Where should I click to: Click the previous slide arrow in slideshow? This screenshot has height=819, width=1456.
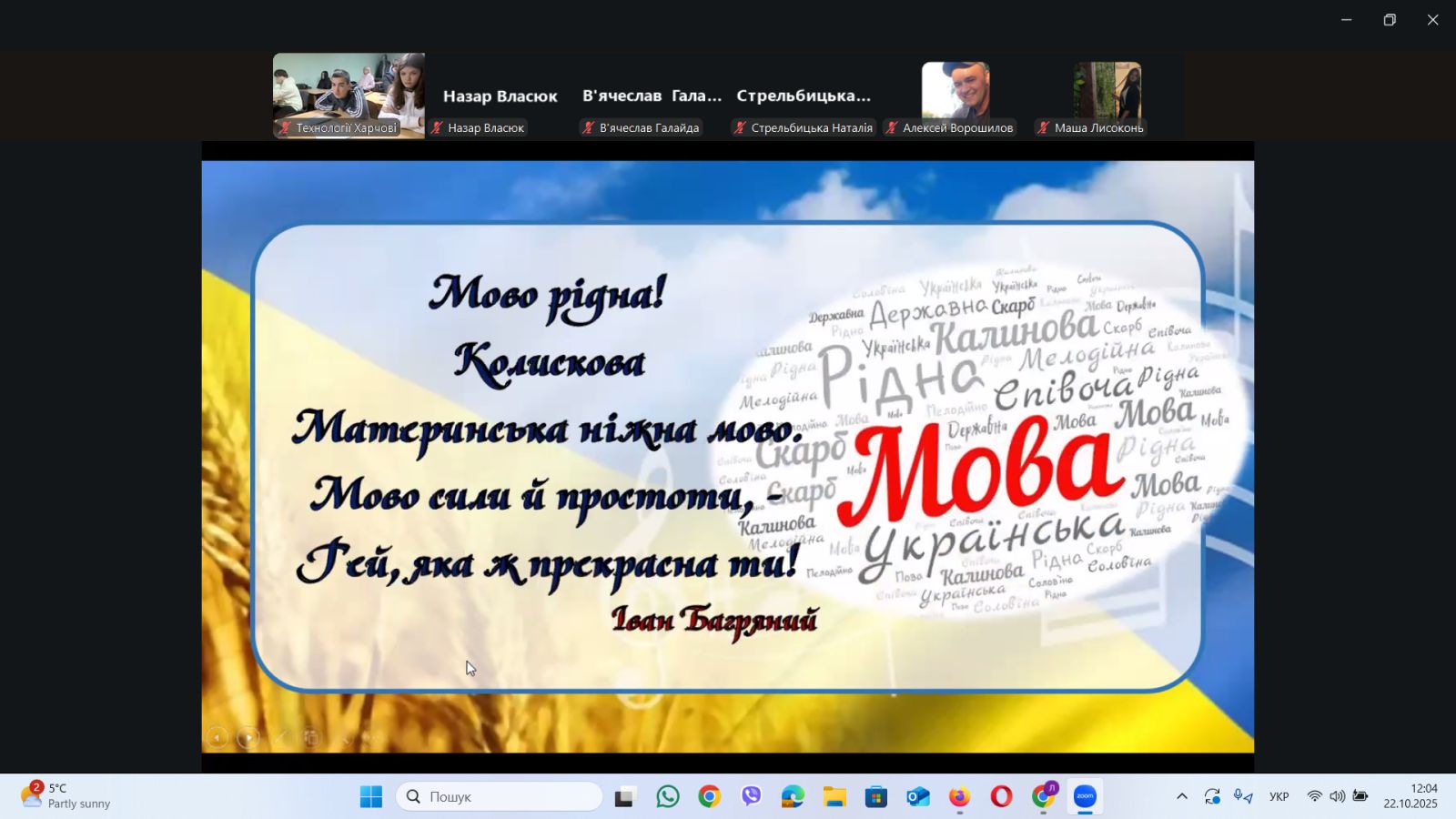217,737
